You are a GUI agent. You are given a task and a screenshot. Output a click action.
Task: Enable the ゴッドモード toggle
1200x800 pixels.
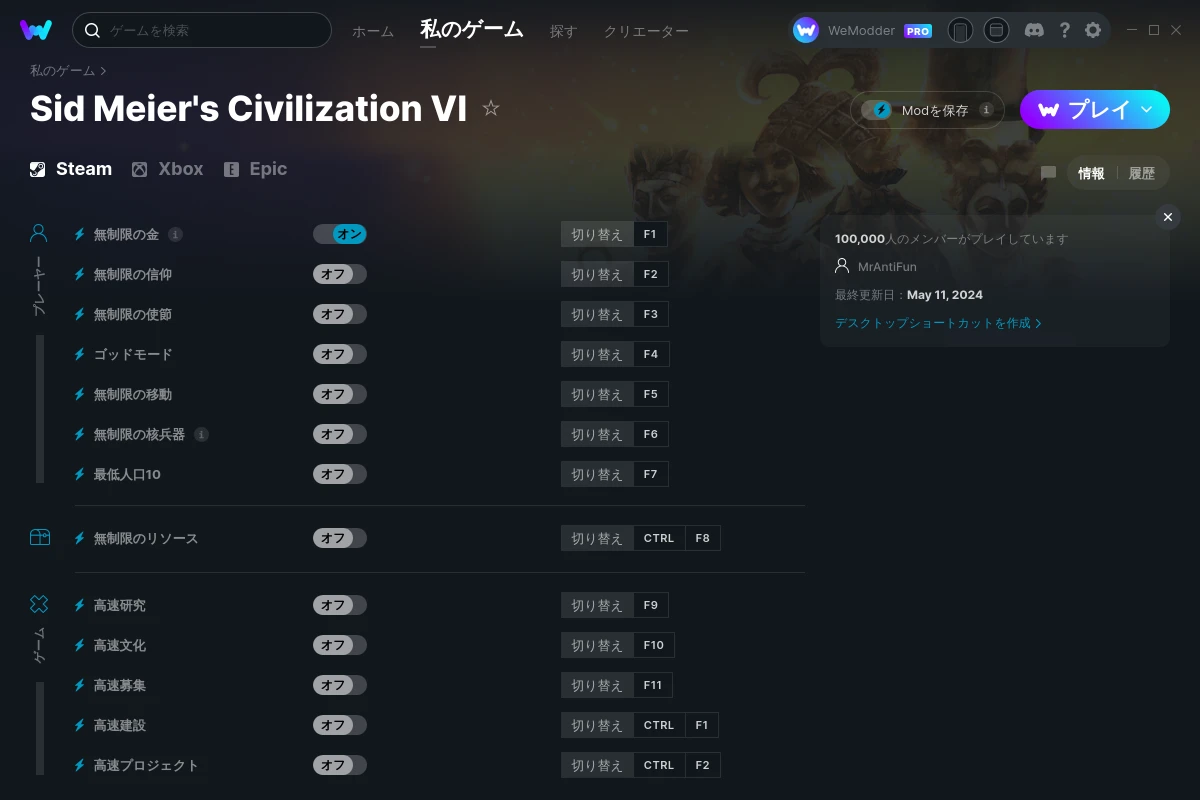point(339,353)
